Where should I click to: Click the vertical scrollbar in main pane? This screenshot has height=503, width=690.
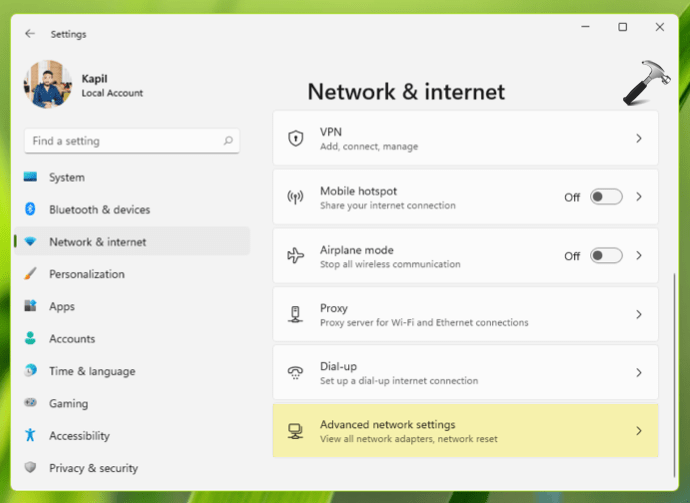674,375
